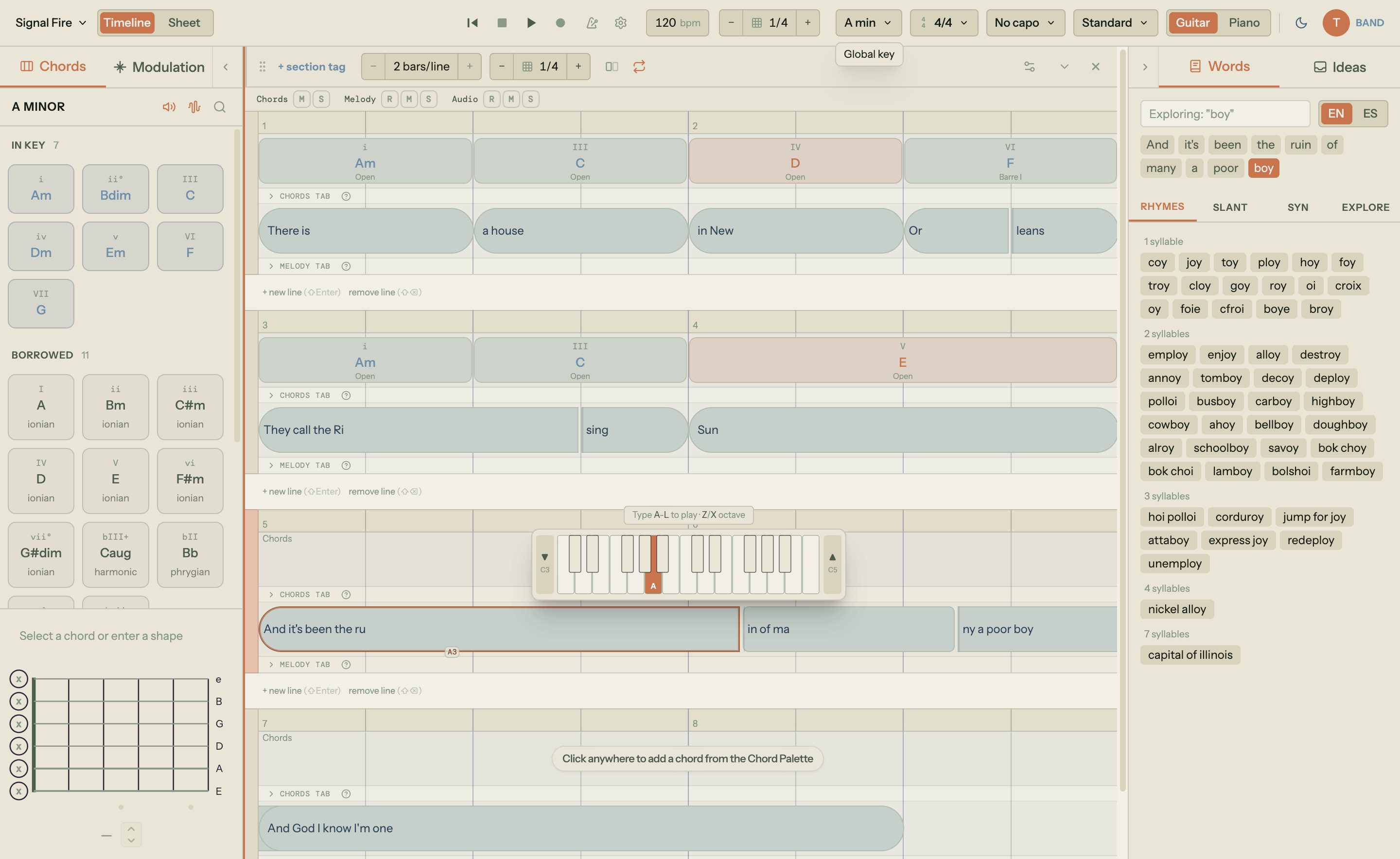Open the user avatar T
Viewport: 1400px width, 859px height.
coord(1336,23)
